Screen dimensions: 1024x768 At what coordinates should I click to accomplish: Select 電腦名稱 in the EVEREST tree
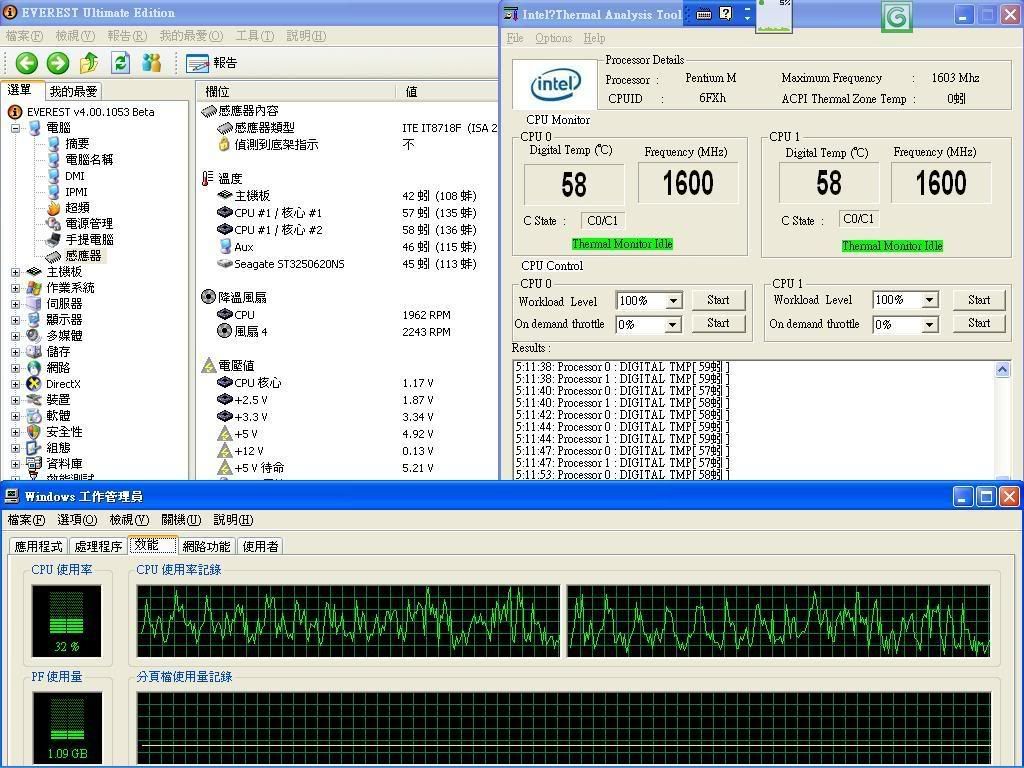[89, 159]
